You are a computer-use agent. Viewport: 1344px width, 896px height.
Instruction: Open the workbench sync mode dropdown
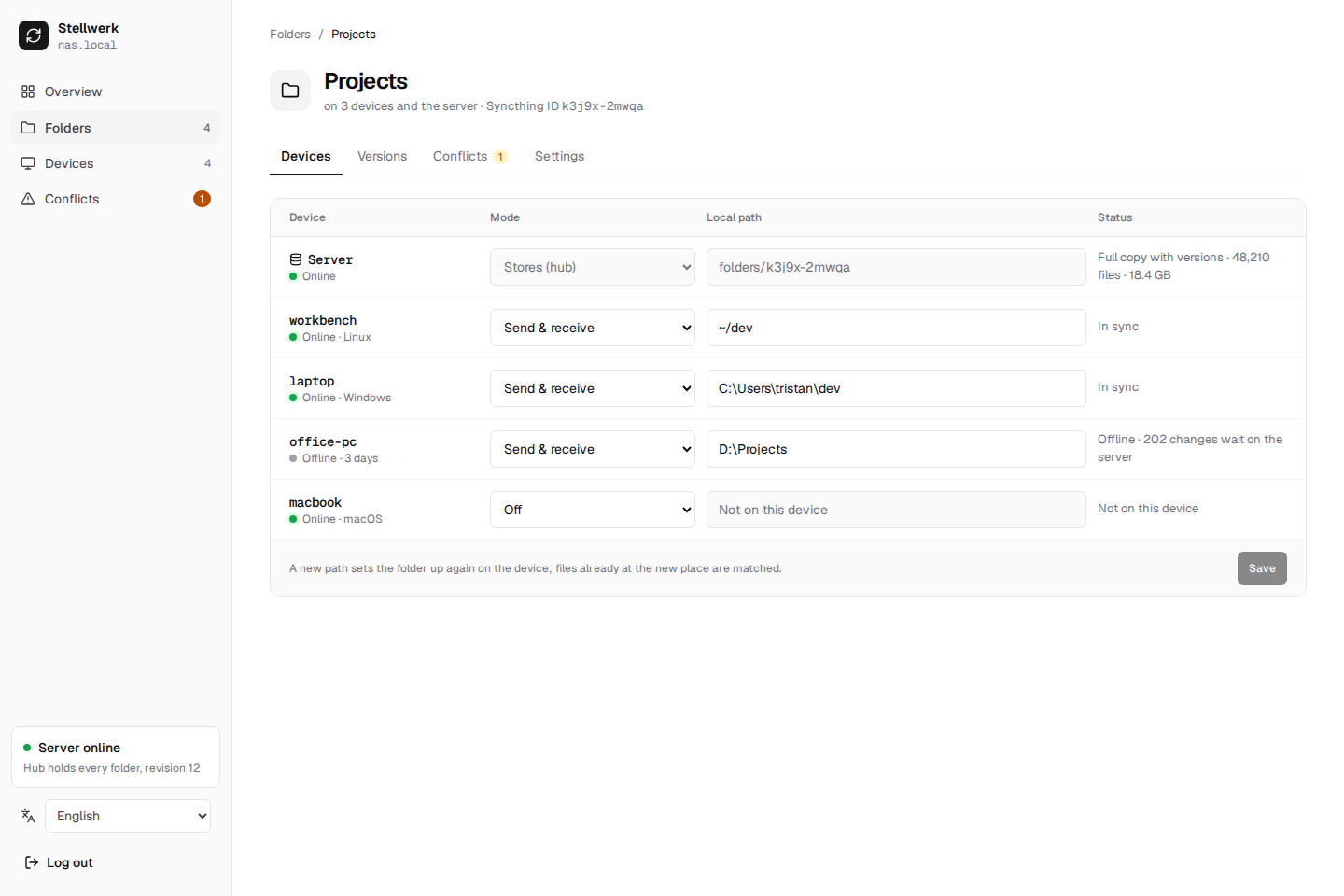point(593,328)
